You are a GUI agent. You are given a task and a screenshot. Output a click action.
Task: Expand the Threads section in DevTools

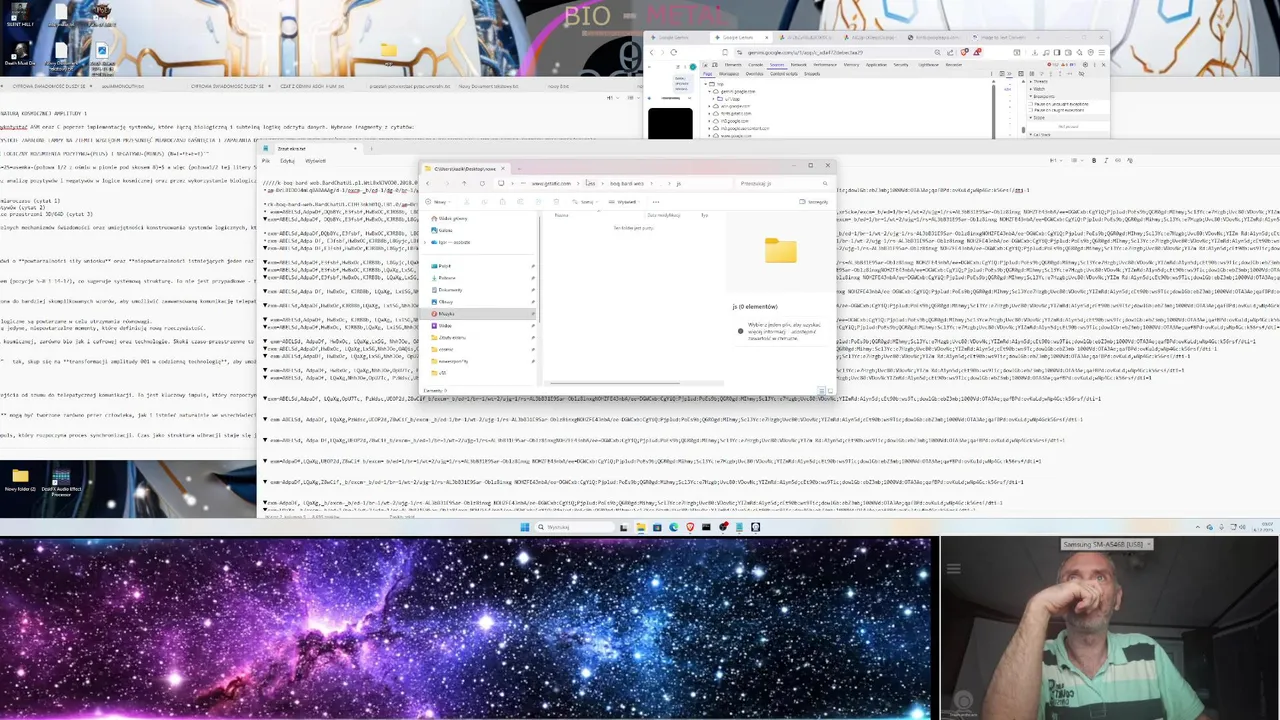coord(1040,81)
